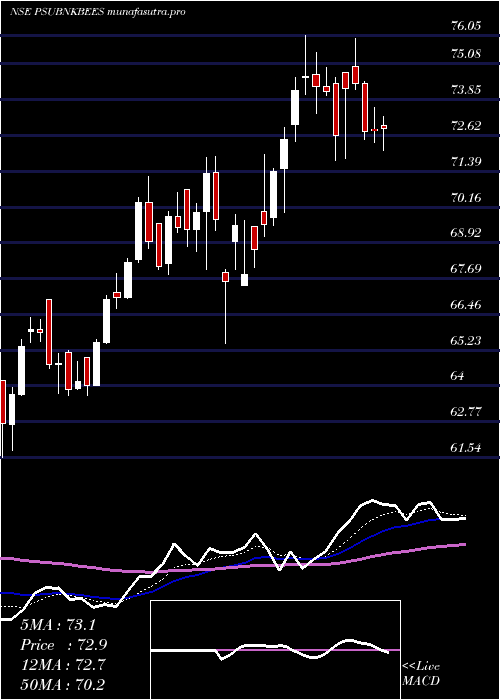This screenshot has width=500, height=700.
Task: Click the 50MA : 70.2 value
Action: (64, 685)
